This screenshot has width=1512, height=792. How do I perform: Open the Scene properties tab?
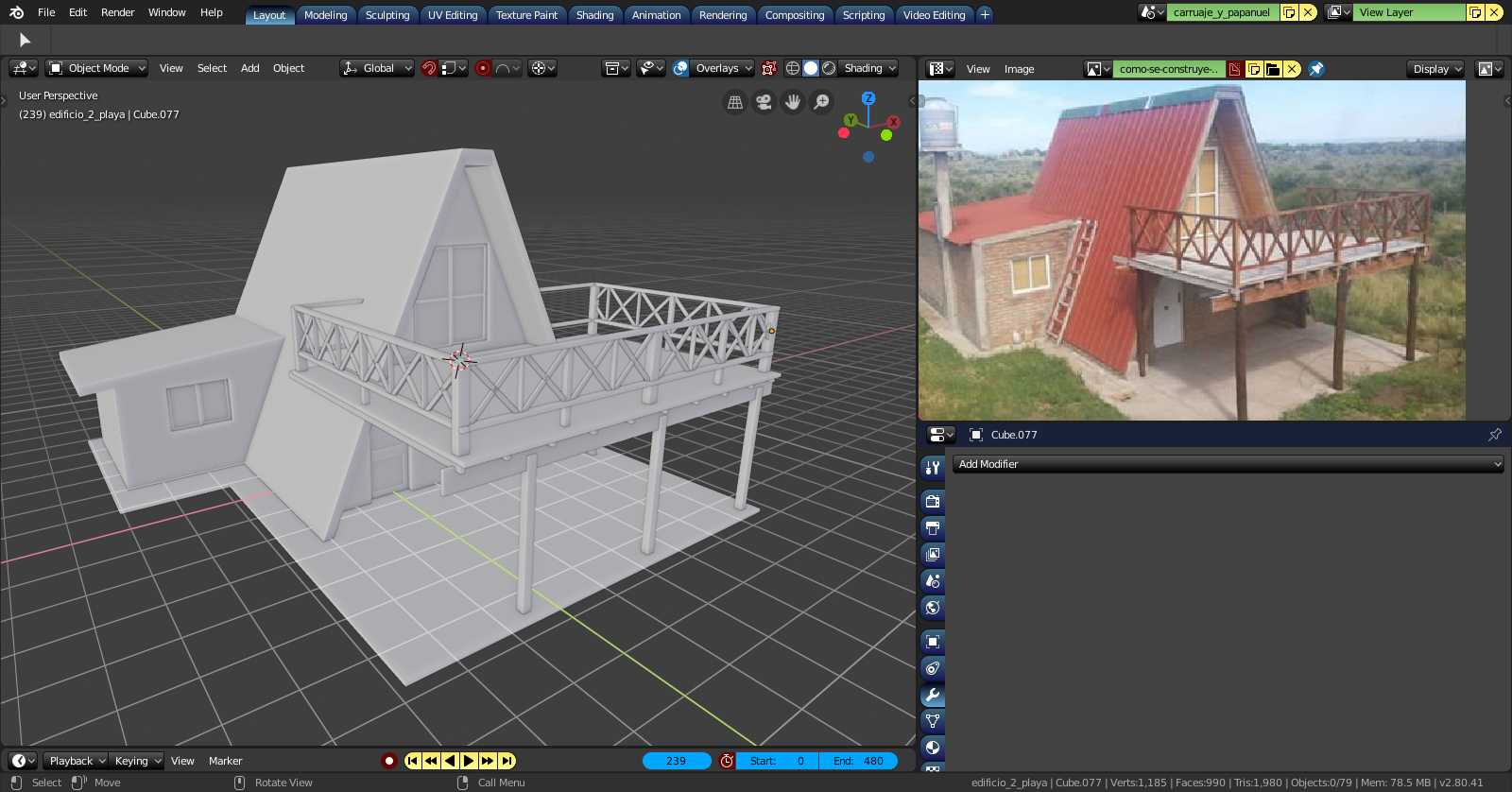tap(933, 580)
